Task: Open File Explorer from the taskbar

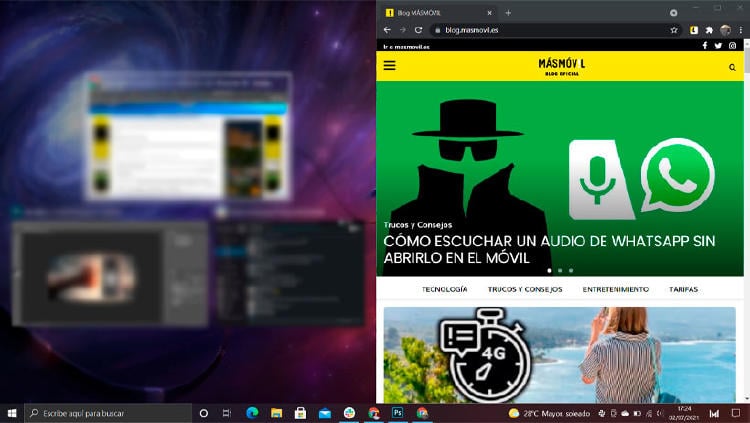Action: click(x=276, y=413)
